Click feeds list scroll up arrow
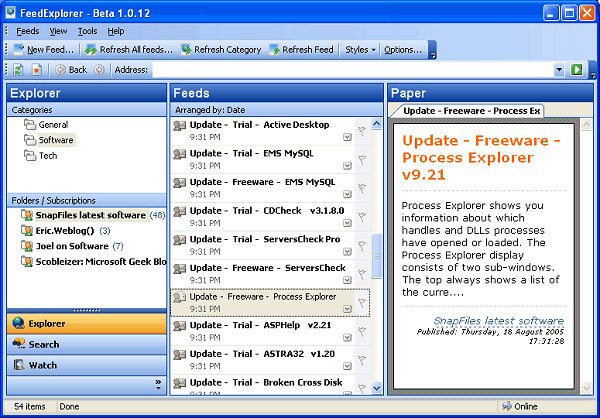Image resolution: width=600 pixels, height=418 pixels. click(x=377, y=123)
